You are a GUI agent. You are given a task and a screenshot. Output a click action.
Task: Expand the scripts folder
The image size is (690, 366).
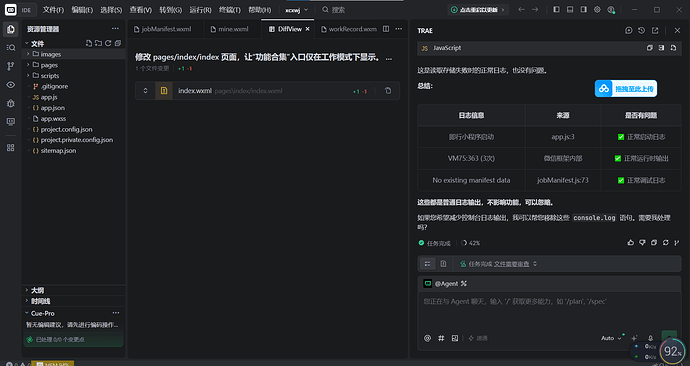(x=28, y=75)
